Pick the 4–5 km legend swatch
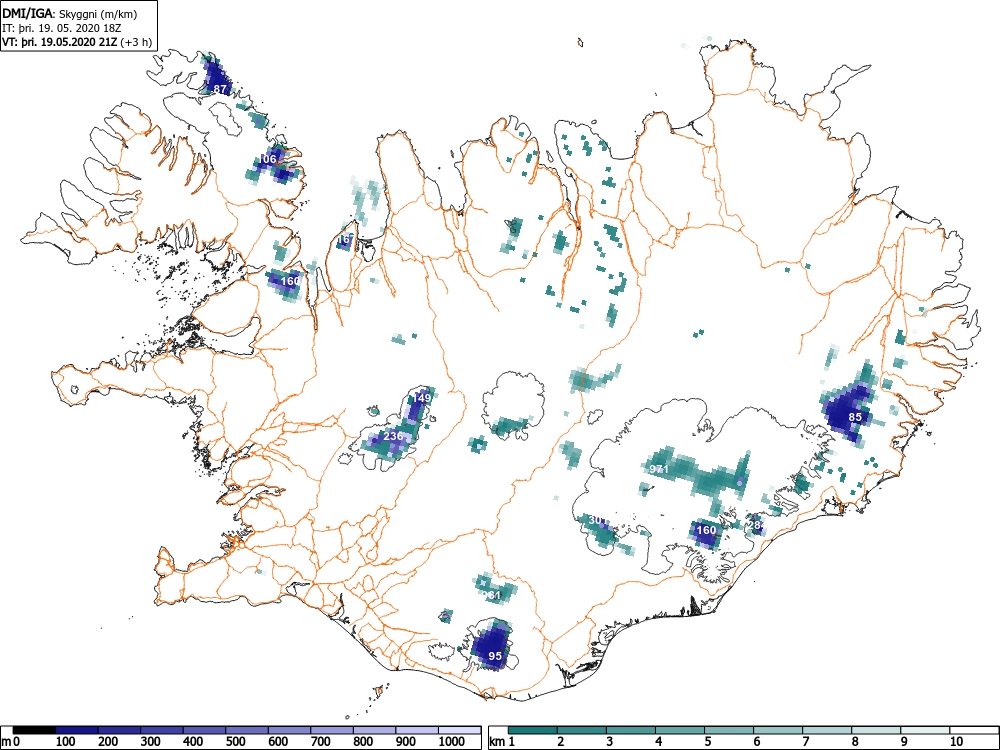The image size is (1000, 750). (x=680, y=730)
